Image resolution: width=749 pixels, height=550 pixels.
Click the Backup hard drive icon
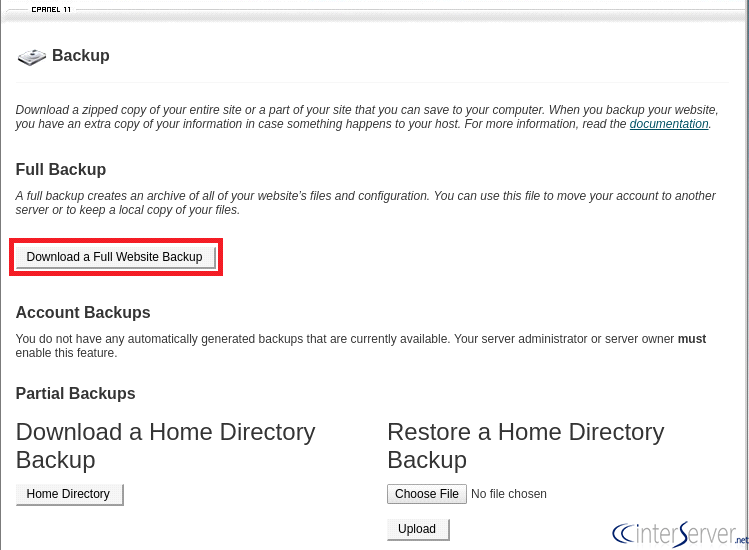[32, 57]
